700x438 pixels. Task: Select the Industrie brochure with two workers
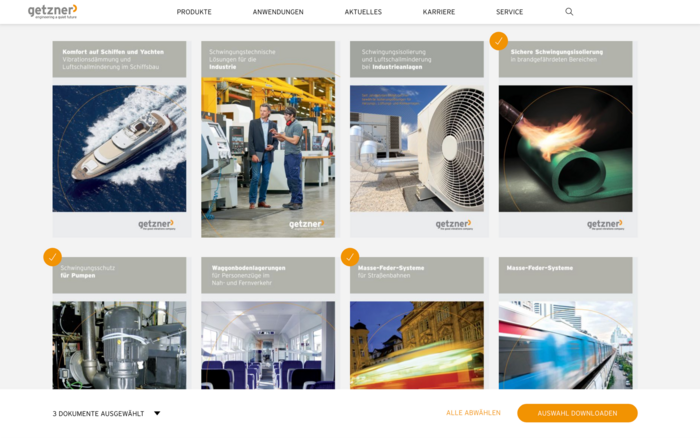coord(268,150)
